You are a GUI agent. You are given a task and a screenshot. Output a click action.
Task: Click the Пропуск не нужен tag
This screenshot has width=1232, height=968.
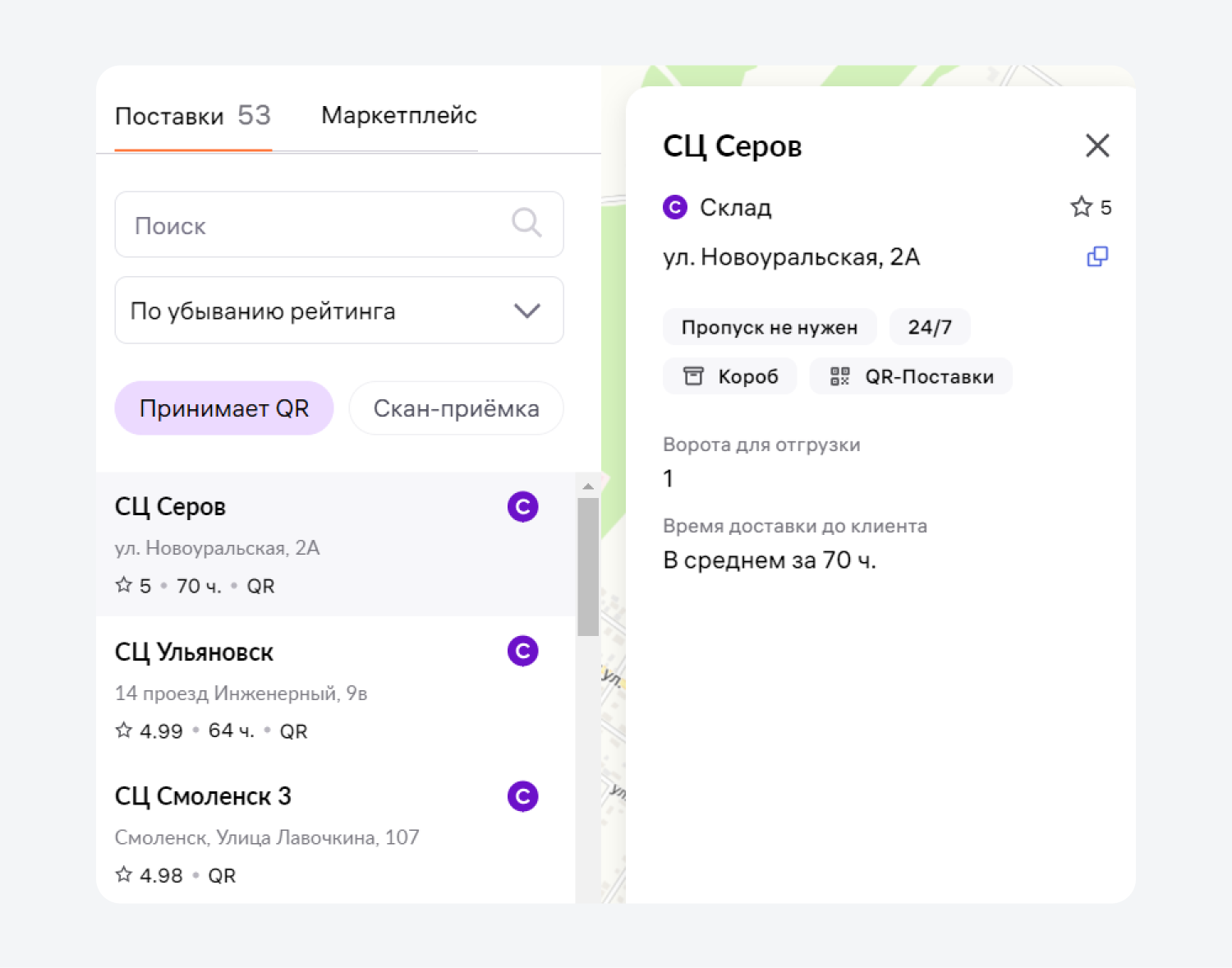[770, 327]
